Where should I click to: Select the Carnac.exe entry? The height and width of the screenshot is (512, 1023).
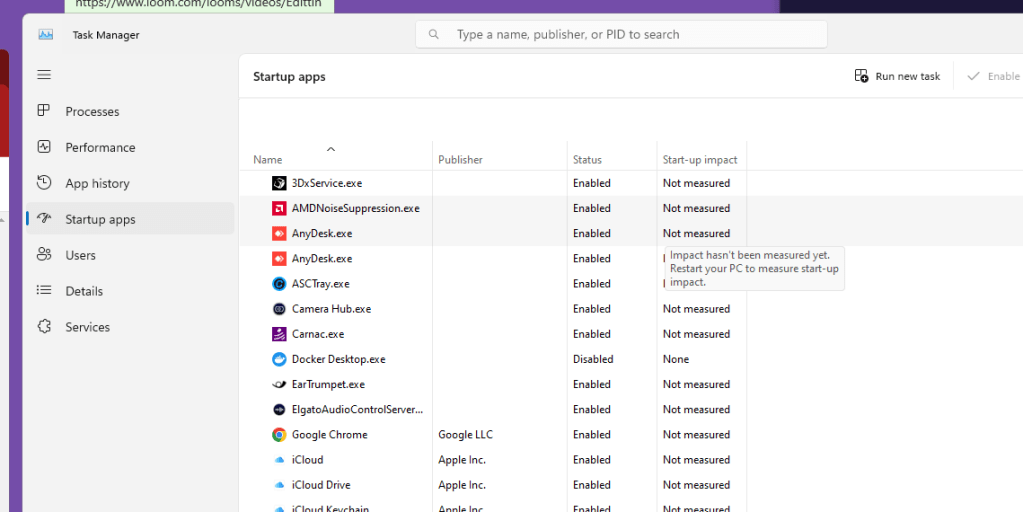318,334
